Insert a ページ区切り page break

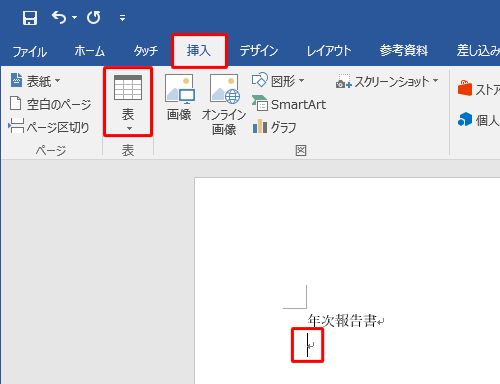49,127
